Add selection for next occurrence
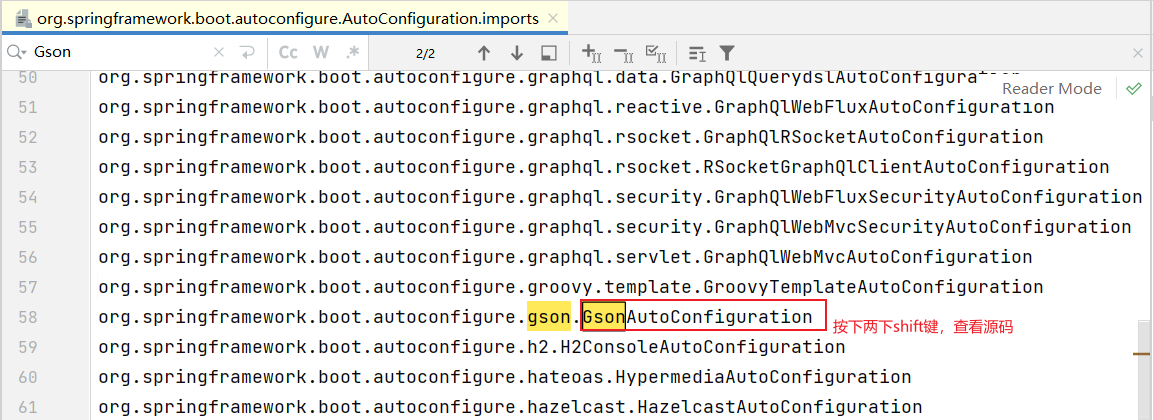 coord(591,53)
